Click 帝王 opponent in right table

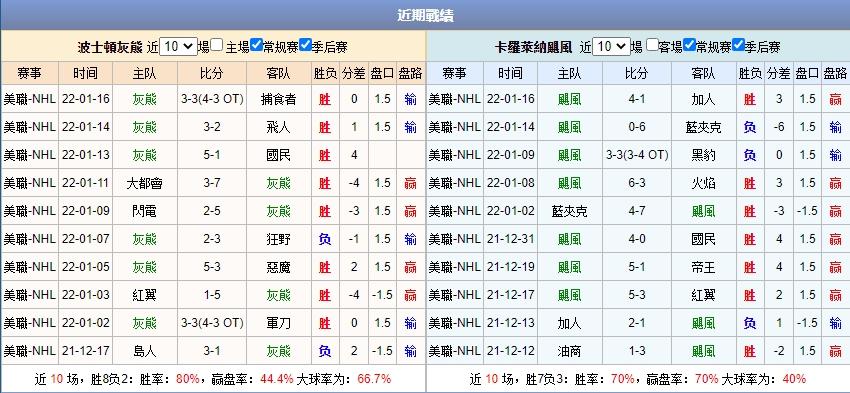click(704, 267)
